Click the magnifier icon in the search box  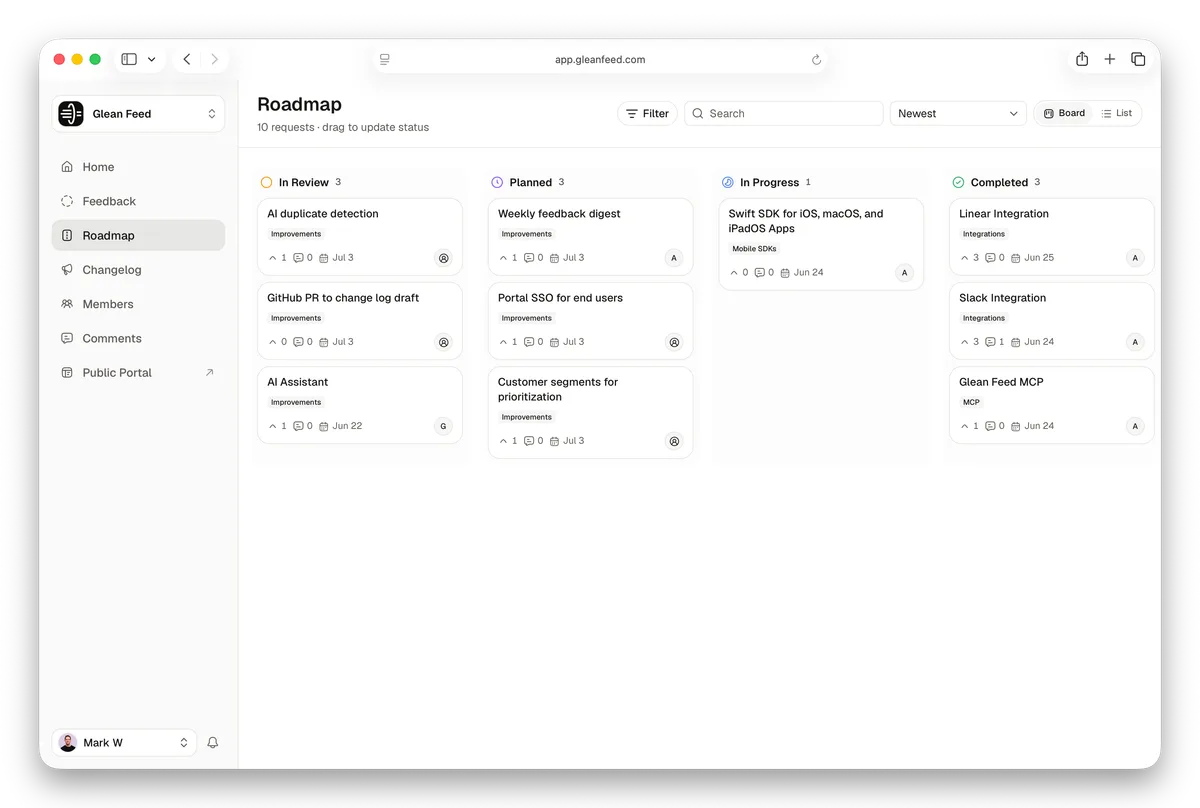click(698, 114)
